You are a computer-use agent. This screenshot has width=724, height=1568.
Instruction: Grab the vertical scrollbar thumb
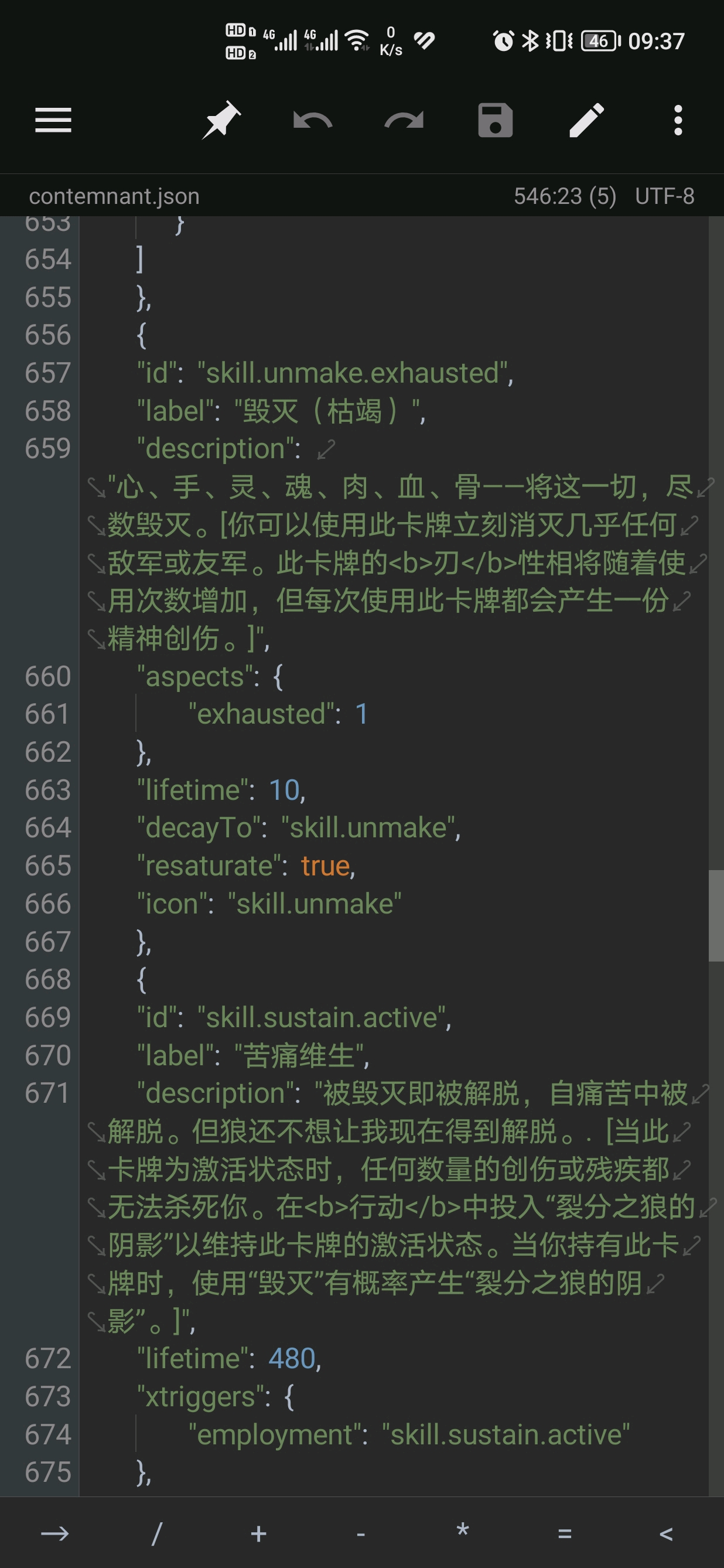pos(716,915)
